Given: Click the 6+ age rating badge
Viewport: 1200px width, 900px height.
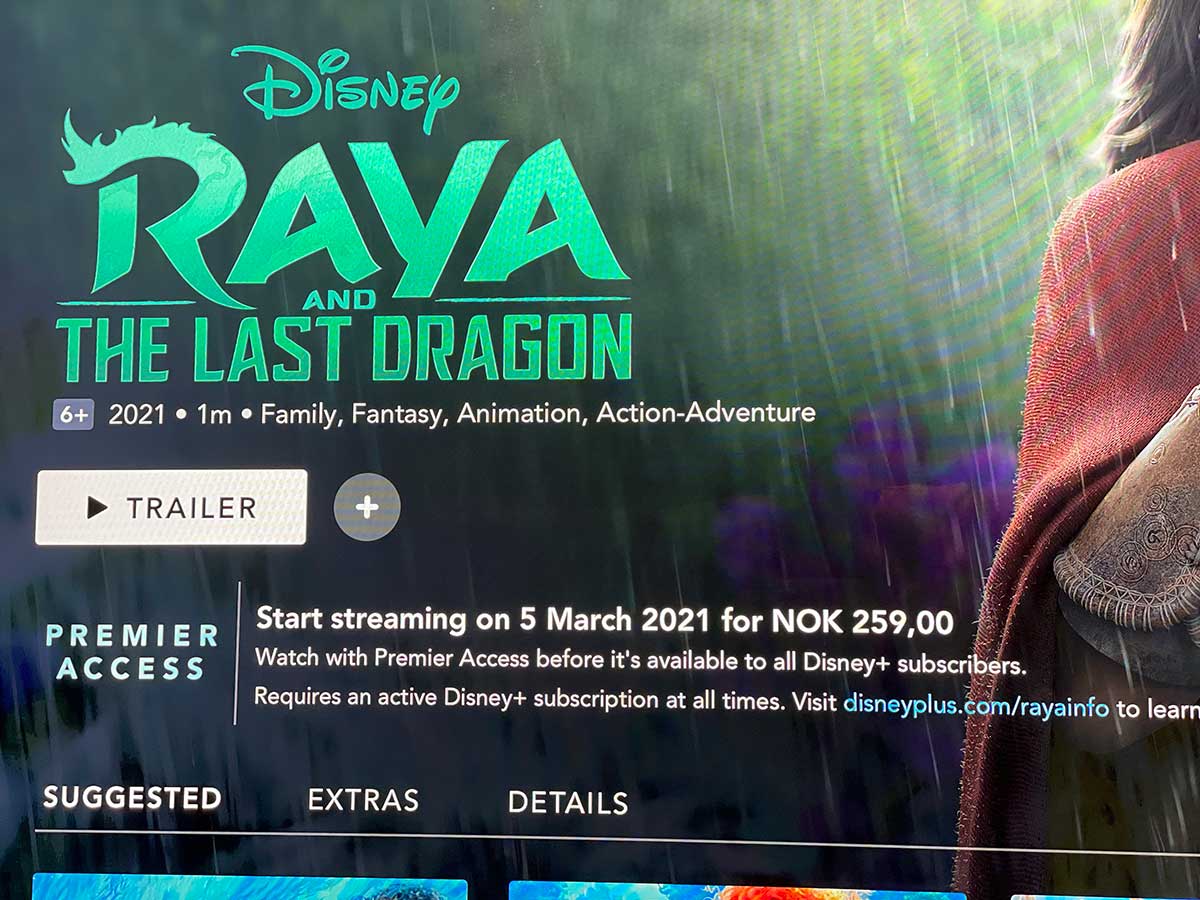Looking at the screenshot, I should coord(73,414).
